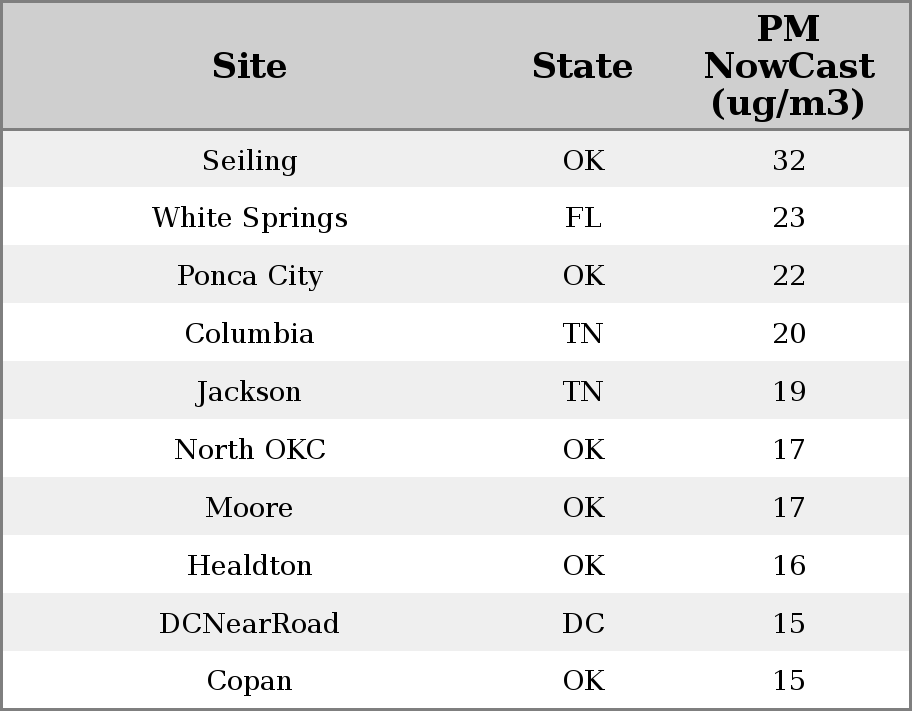The width and height of the screenshot is (912, 711).
Task: Select the Seiling site cell
Action: pyautogui.click(x=249, y=161)
